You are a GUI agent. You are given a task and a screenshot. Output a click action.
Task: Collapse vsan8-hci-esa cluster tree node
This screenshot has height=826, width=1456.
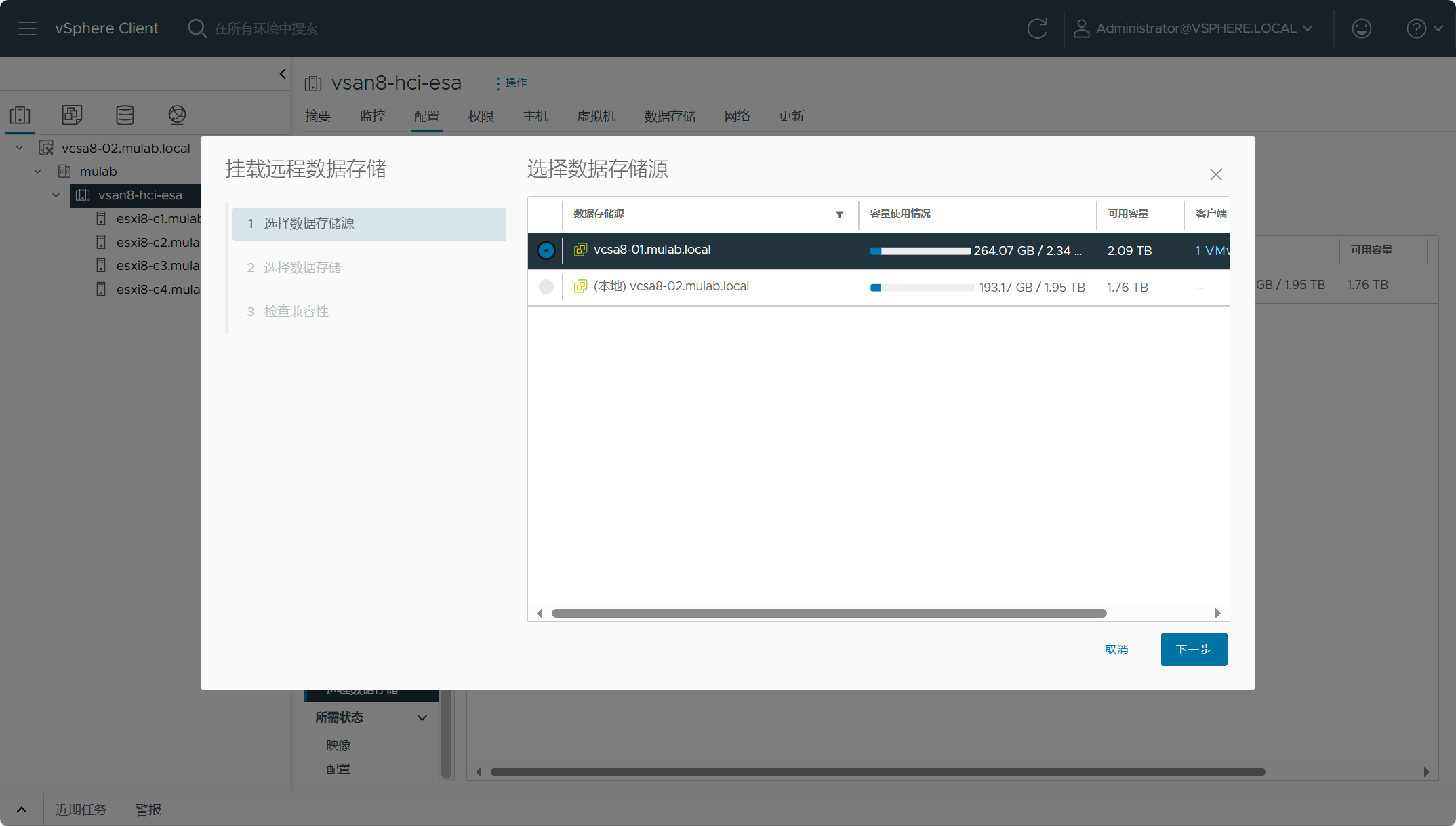[x=56, y=195]
